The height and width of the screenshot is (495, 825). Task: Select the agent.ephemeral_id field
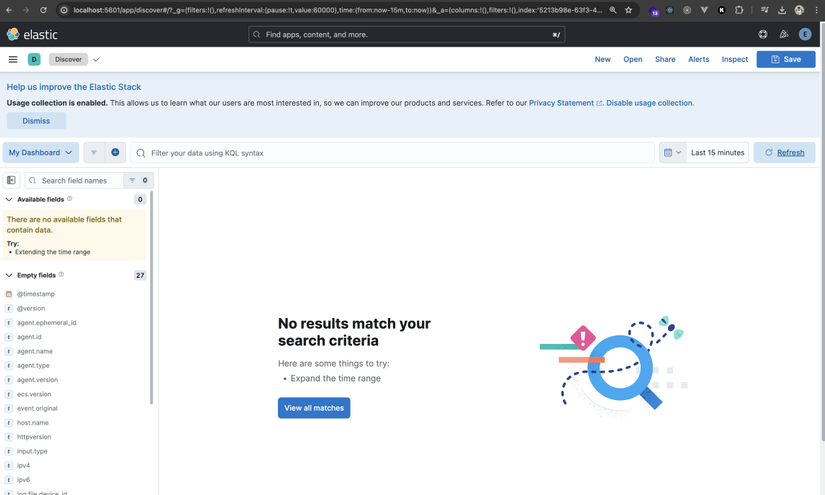[x=46, y=322]
